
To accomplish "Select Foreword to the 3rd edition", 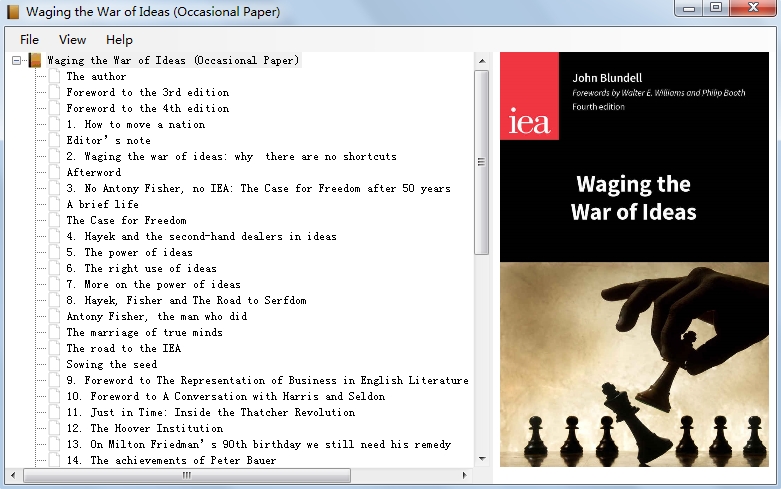I will tap(148, 92).
